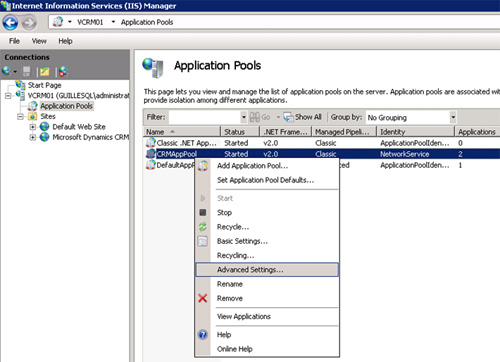Choose Rename from the context menu
This screenshot has height=362, width=500.
[267, 284]
